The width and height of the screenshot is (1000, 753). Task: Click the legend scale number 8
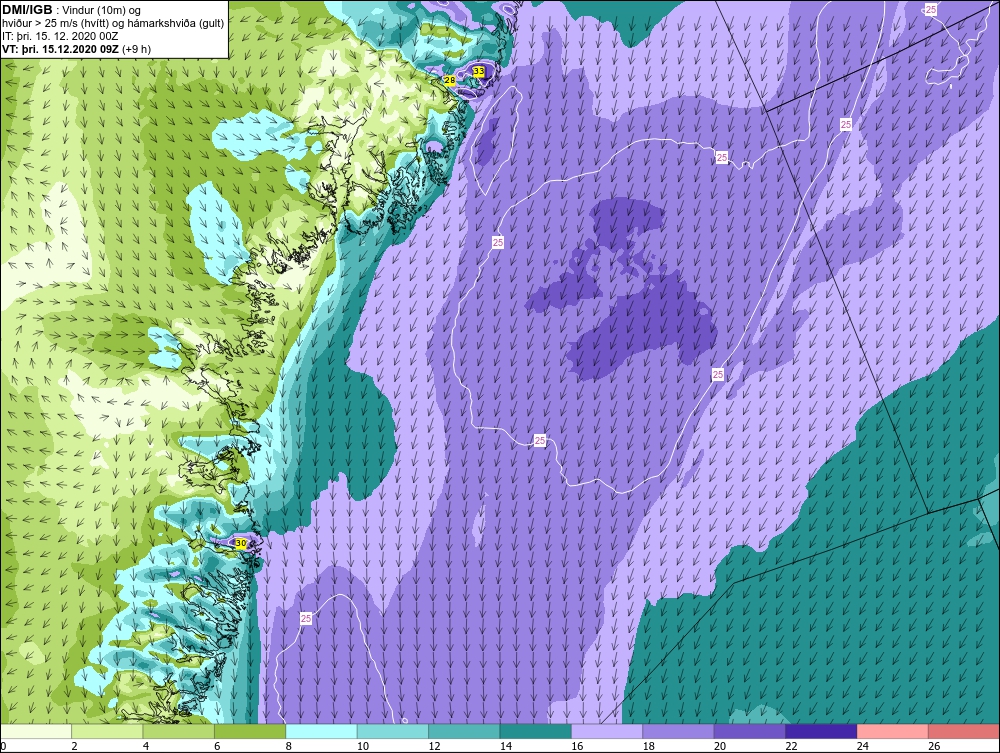tap(289, 746)
